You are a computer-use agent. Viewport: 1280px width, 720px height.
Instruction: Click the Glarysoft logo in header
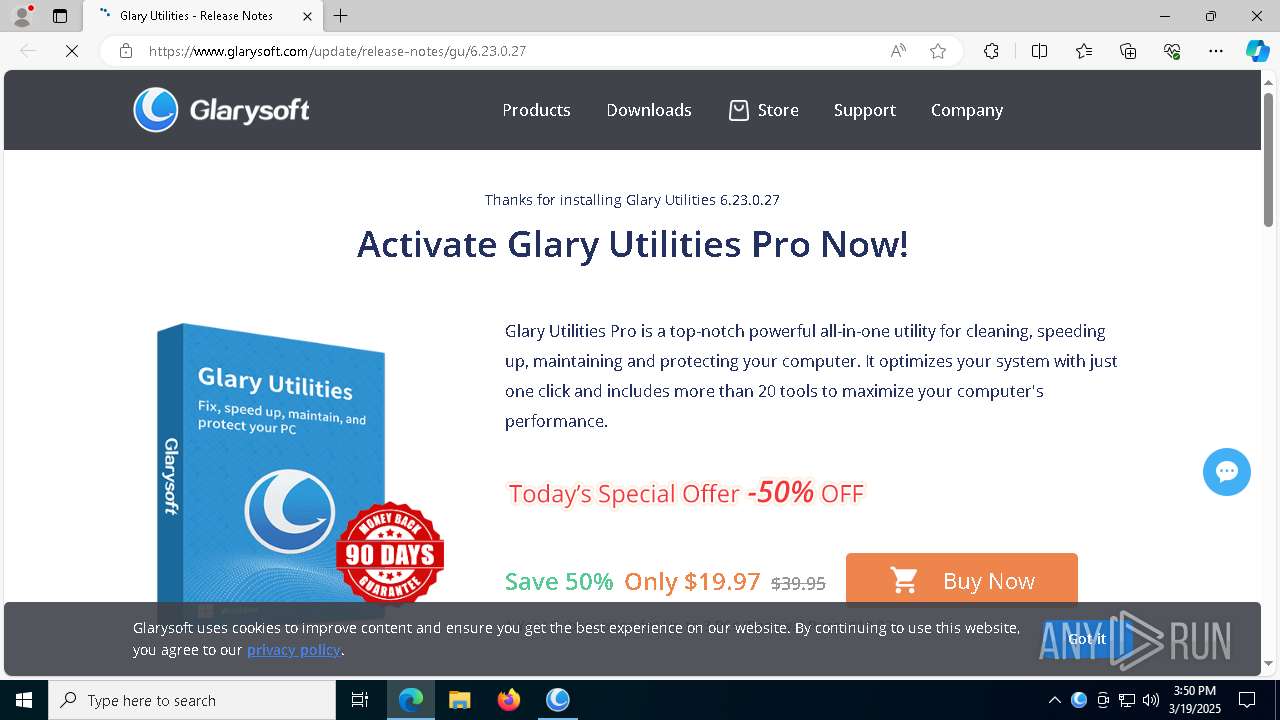(x=222, y=110)
